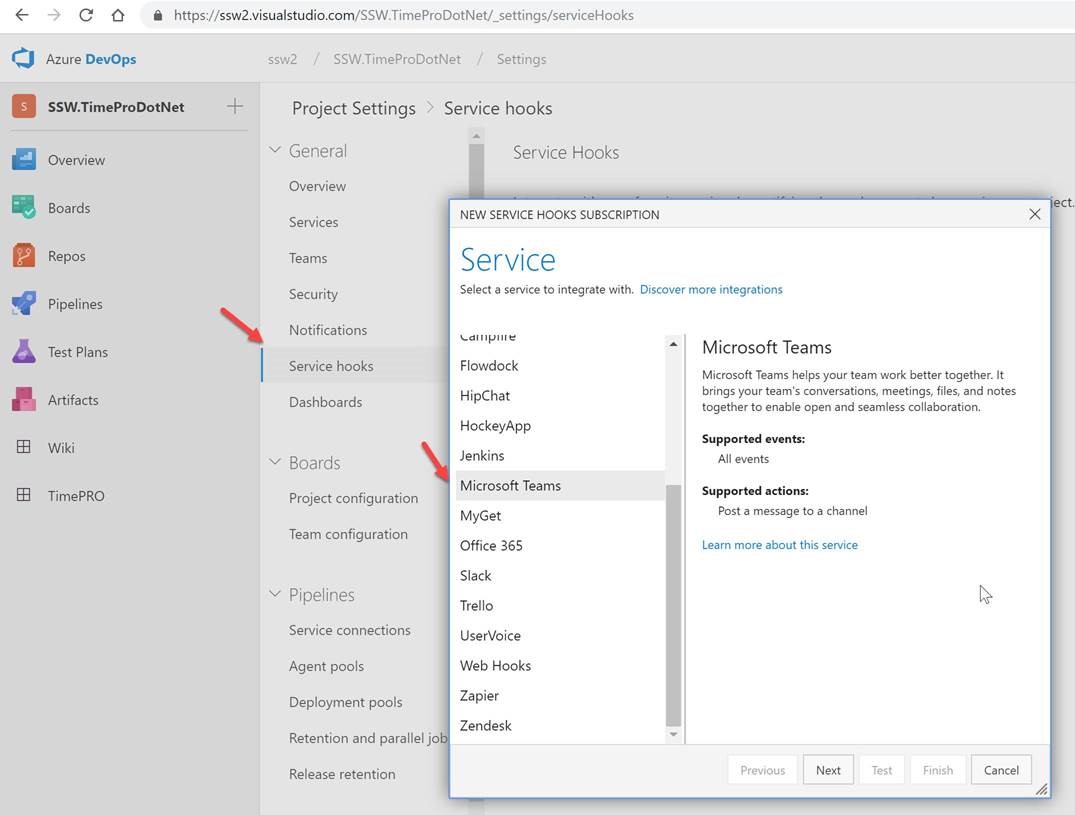Viewport: 1075px width, 815px height.
Task: Click the Azure DevOps logo icon
Action: 23,59
